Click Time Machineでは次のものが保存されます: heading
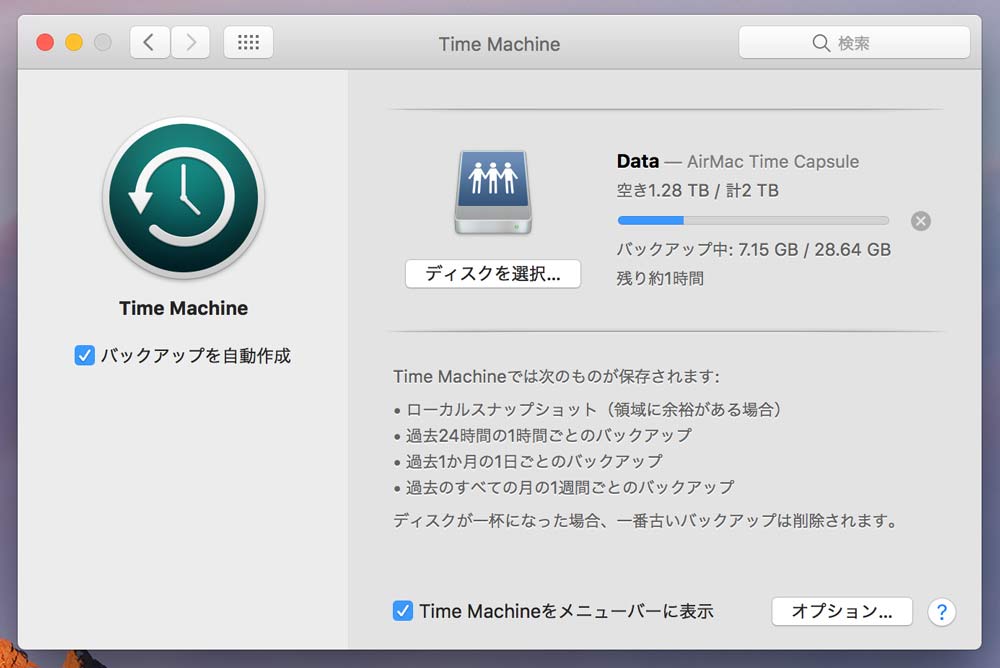 point(556,376)
